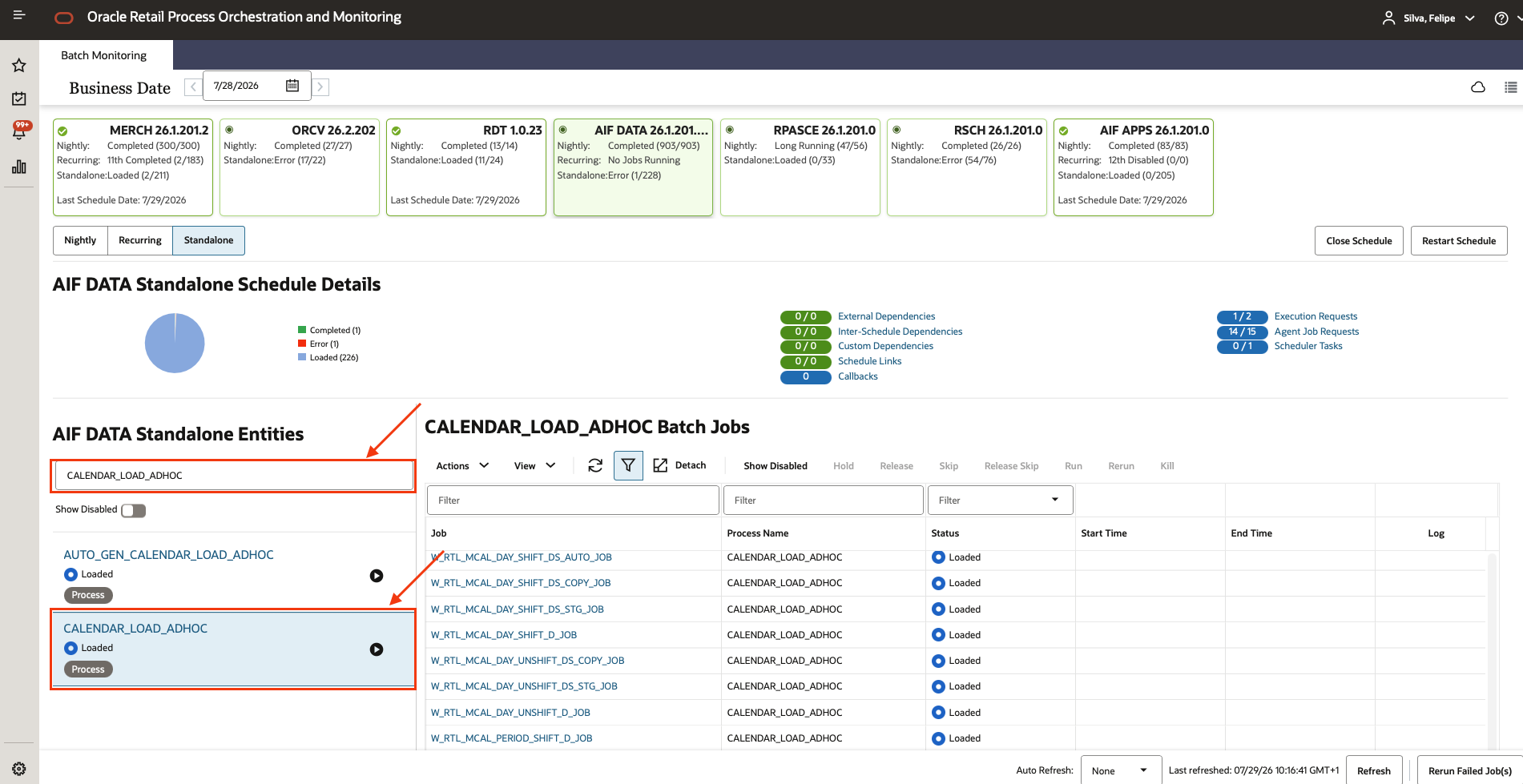Click the user profile icon for Silva, Felipe
The height and width of the screenshot is (784, 1523).
1388,18
